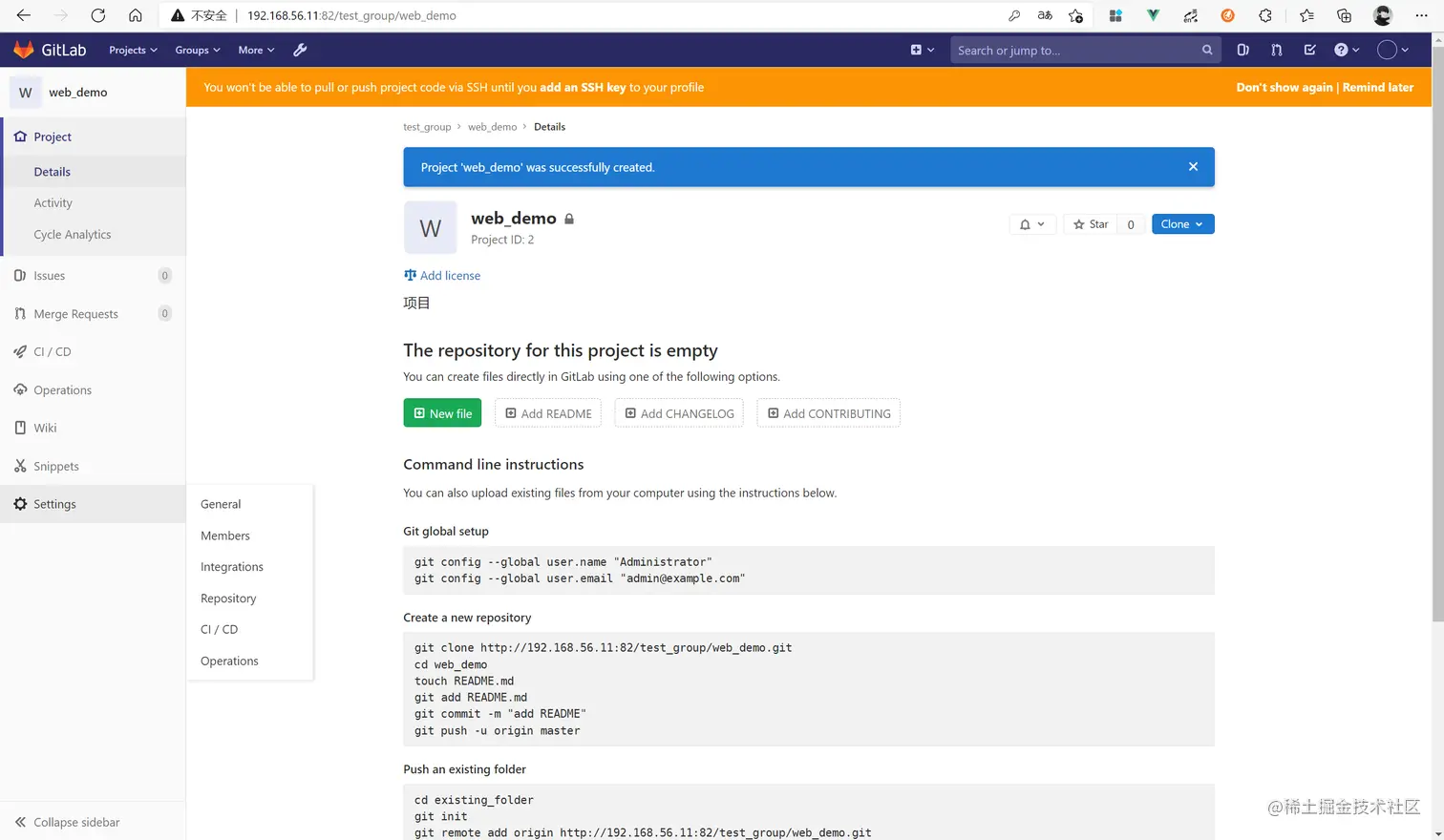Click the GitLab logo in the header
The image size is (1444, 840).
[x=50, y=50]
